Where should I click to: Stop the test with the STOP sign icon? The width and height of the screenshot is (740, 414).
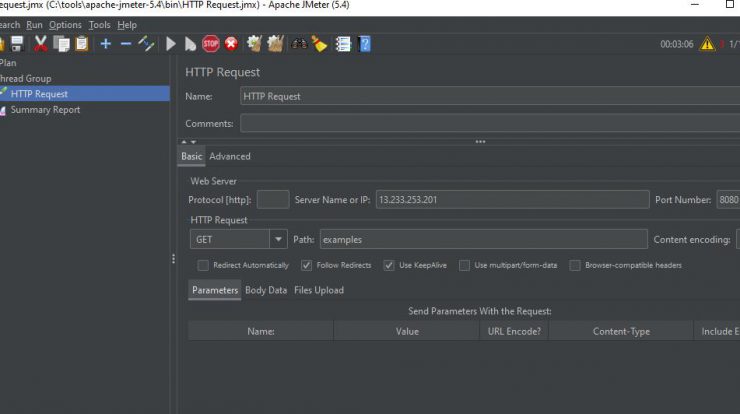click(210, 44)
